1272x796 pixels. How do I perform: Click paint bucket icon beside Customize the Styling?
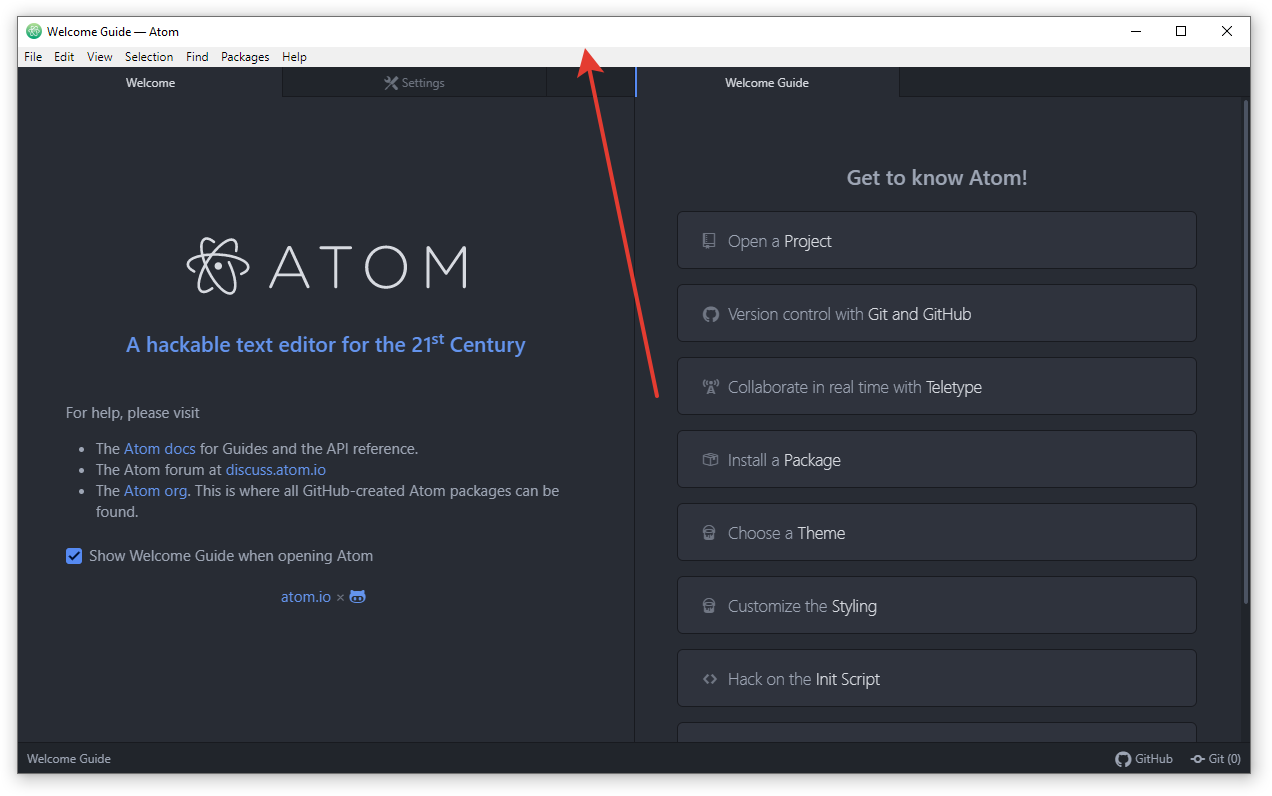pos(709,606)
